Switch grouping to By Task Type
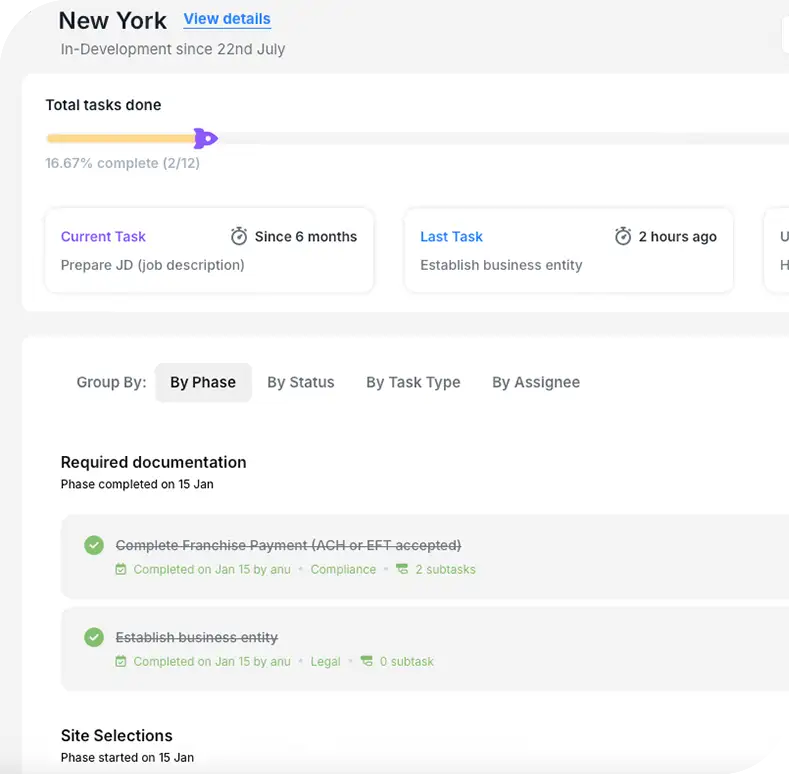This screenshot has height=774, width=789. pos(413,382)
